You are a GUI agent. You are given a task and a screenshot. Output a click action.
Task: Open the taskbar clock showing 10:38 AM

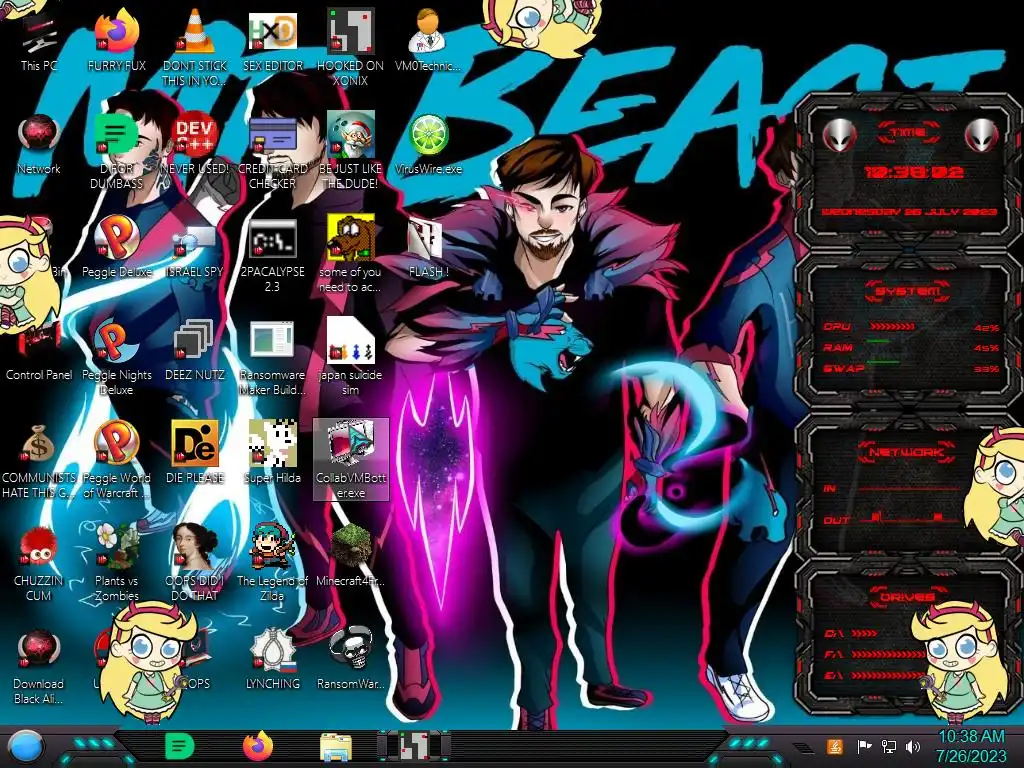(x=971, y=746)
